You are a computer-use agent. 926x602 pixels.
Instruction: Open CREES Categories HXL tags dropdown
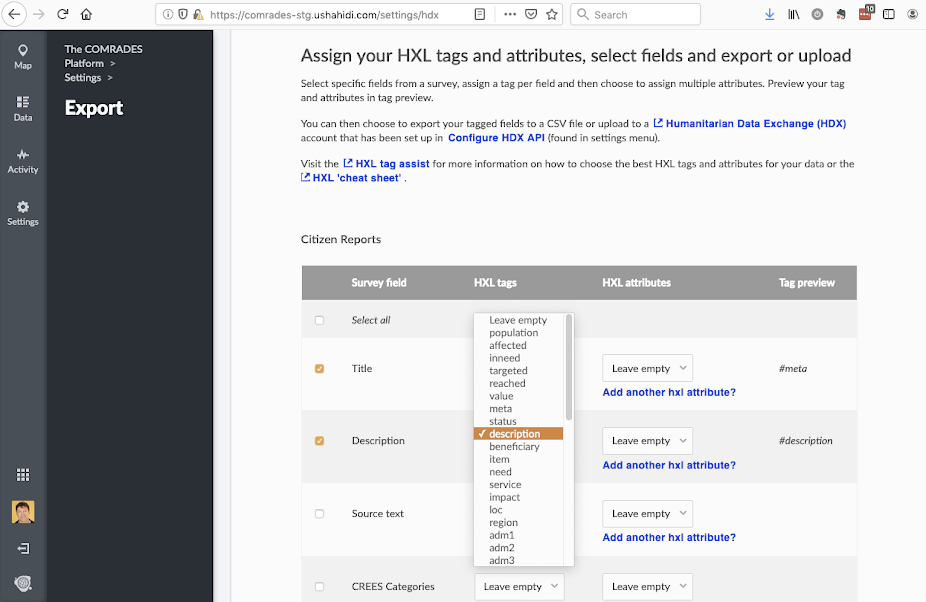point(519,587)
